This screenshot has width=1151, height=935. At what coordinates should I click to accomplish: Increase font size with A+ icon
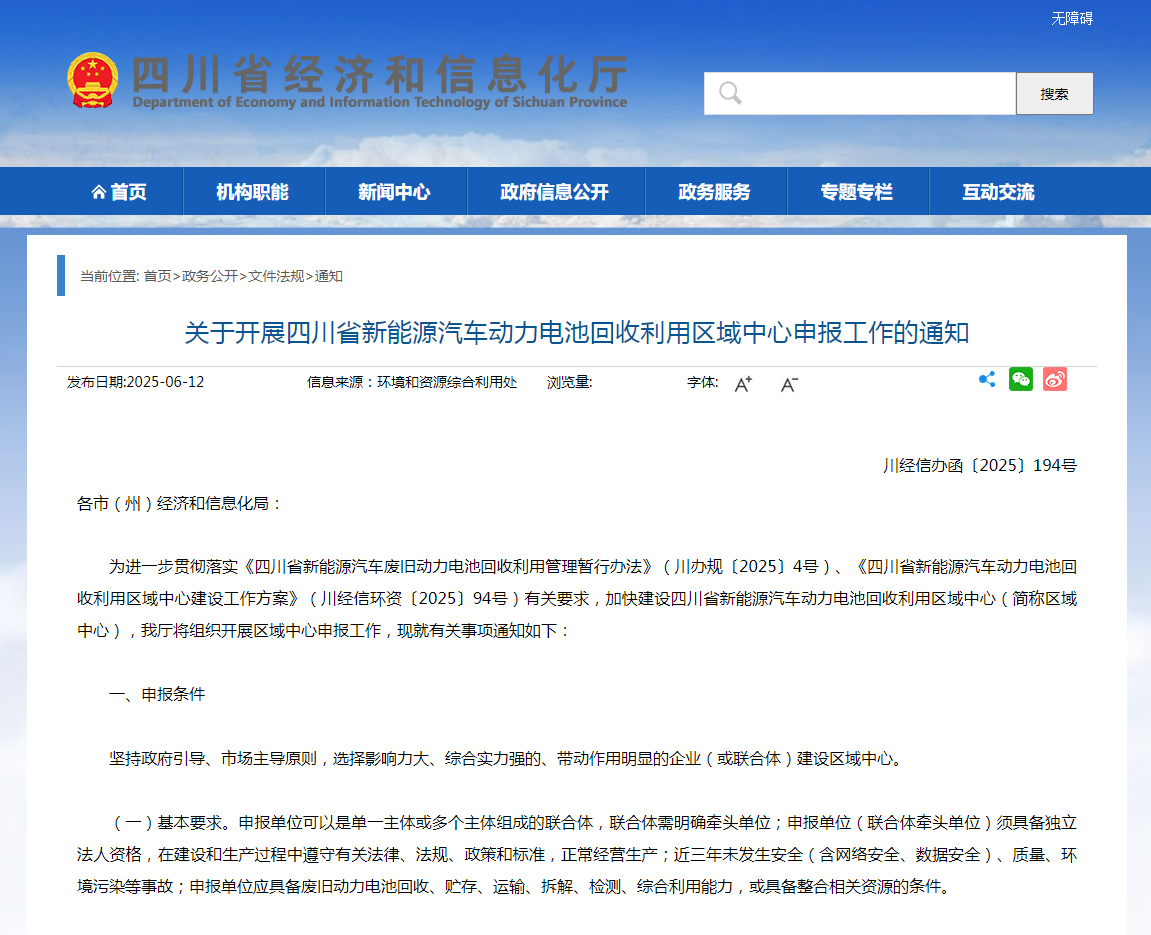pos(743,384)
